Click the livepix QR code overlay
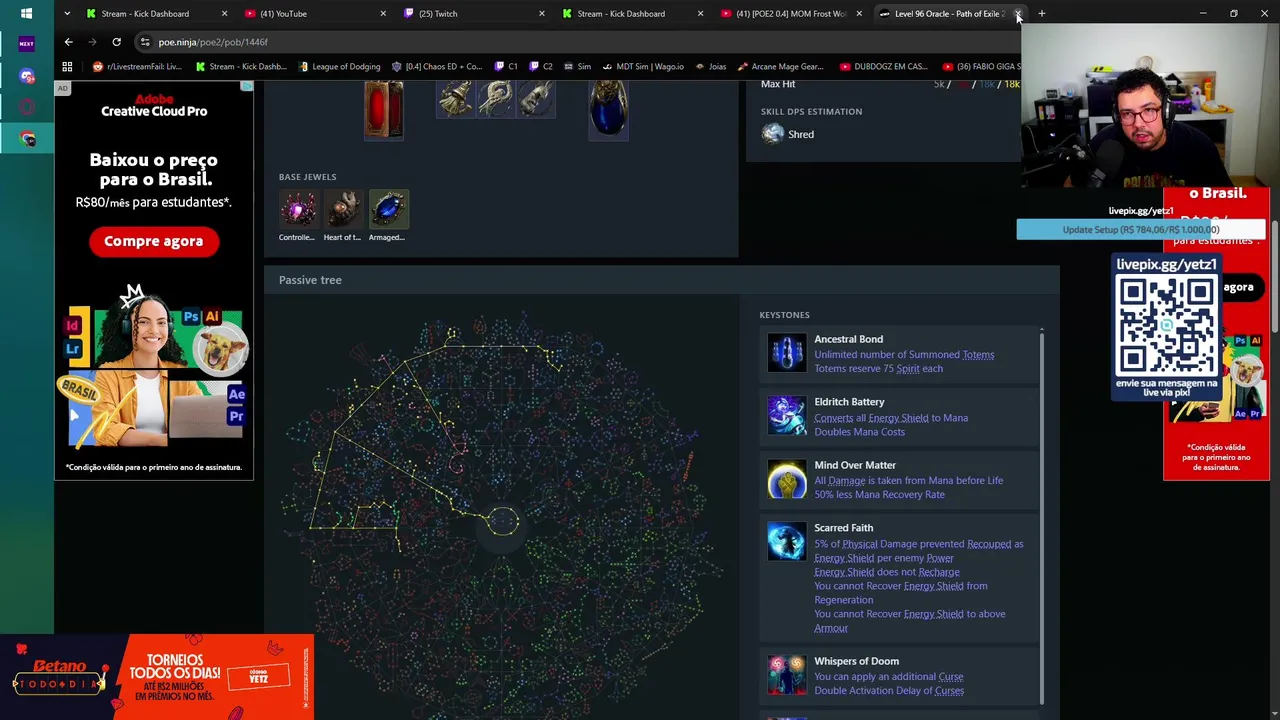Screen dimensions: 1280x720 [1166, 326]
